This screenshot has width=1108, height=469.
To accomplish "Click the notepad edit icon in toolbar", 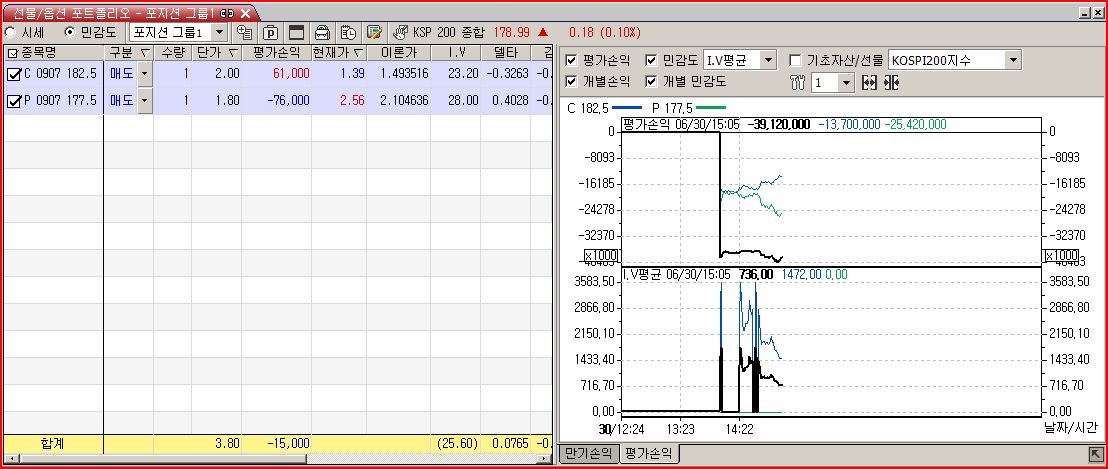I will [x=374, y=32].
